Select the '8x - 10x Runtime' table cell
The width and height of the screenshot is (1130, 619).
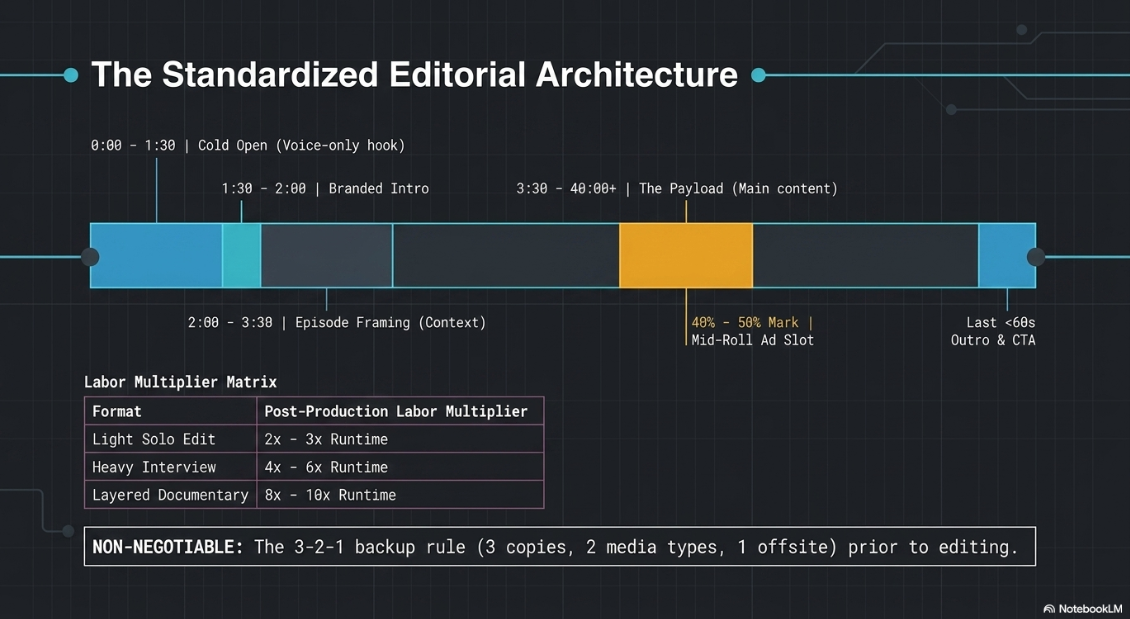click(x=400, y=495)
